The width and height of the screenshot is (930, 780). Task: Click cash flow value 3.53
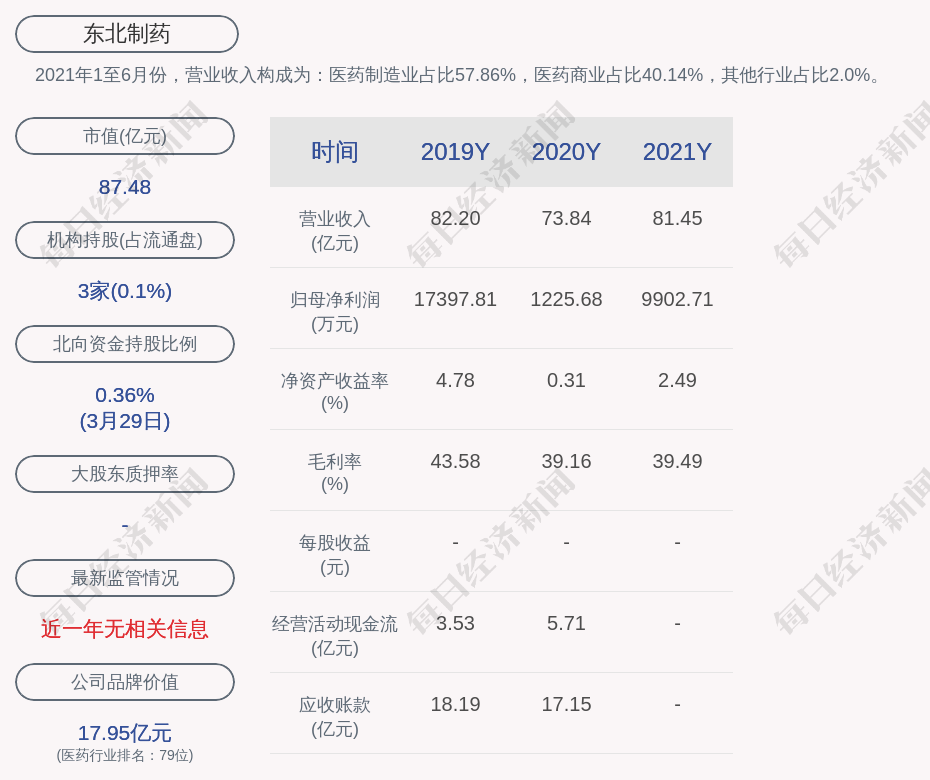click(455, 624)
